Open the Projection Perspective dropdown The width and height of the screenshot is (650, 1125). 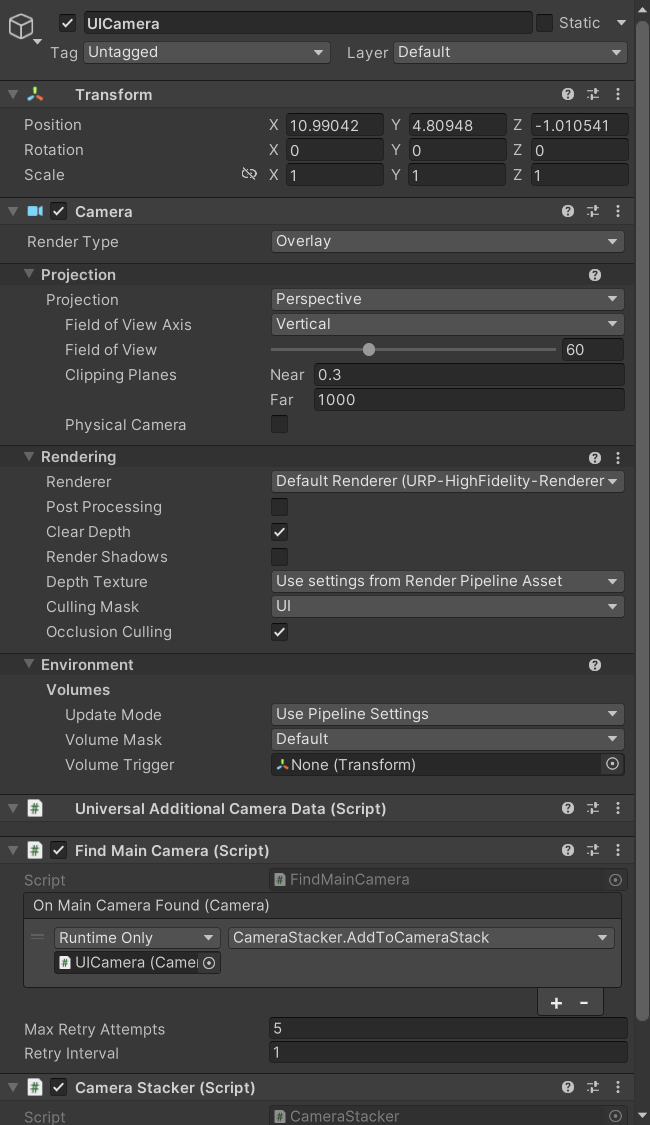coord(448,299)
